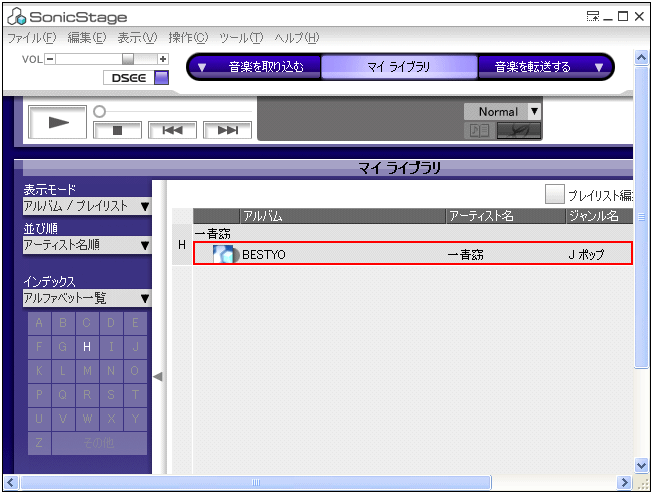Open インデックス dropdown アルファベット一覧
The height and width of the screenshot is (494, 653).
coord(87,298)
